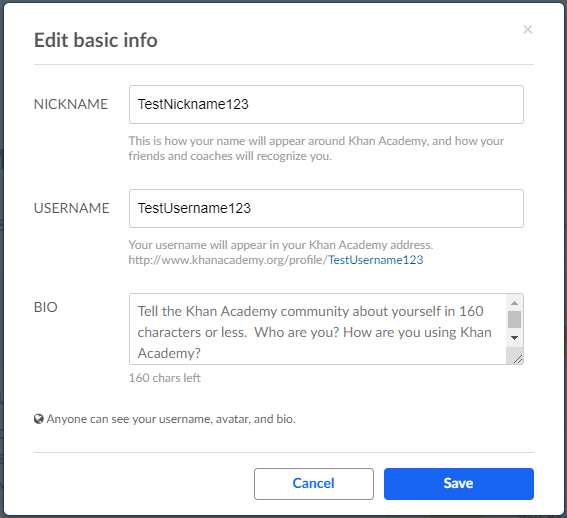Save the basic info changes
The width and height of the screenshot is (567, 518).
point(459,484)
